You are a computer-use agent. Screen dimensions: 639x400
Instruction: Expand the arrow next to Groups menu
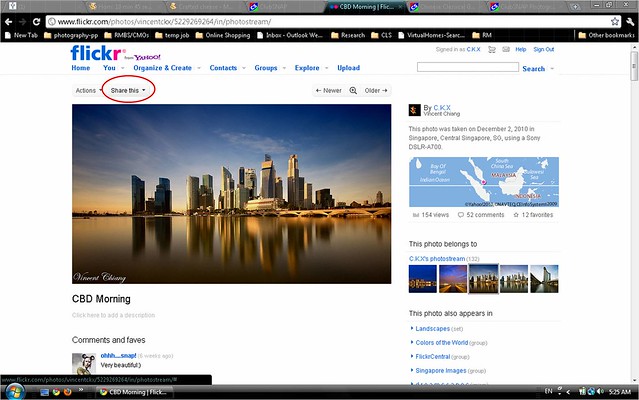pyautogui.click(x=284, y=68)
